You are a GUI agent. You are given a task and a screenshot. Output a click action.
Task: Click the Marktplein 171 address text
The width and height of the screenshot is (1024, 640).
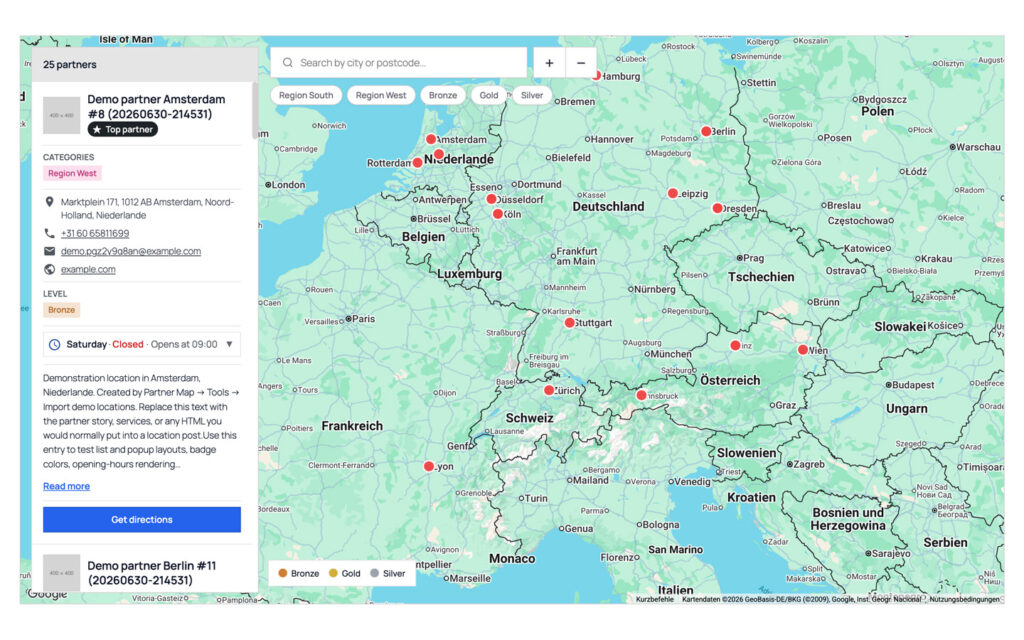147,208
